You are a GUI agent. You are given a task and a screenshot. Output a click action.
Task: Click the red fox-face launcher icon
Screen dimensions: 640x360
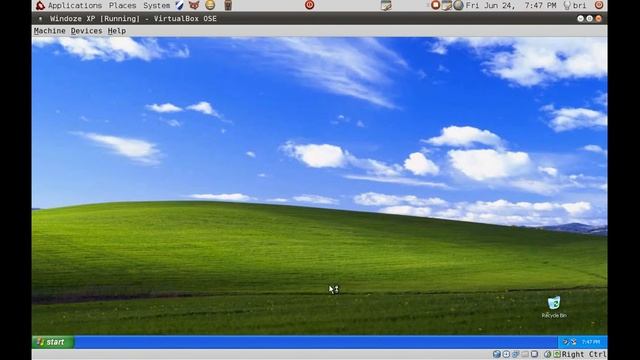[194, 5]
